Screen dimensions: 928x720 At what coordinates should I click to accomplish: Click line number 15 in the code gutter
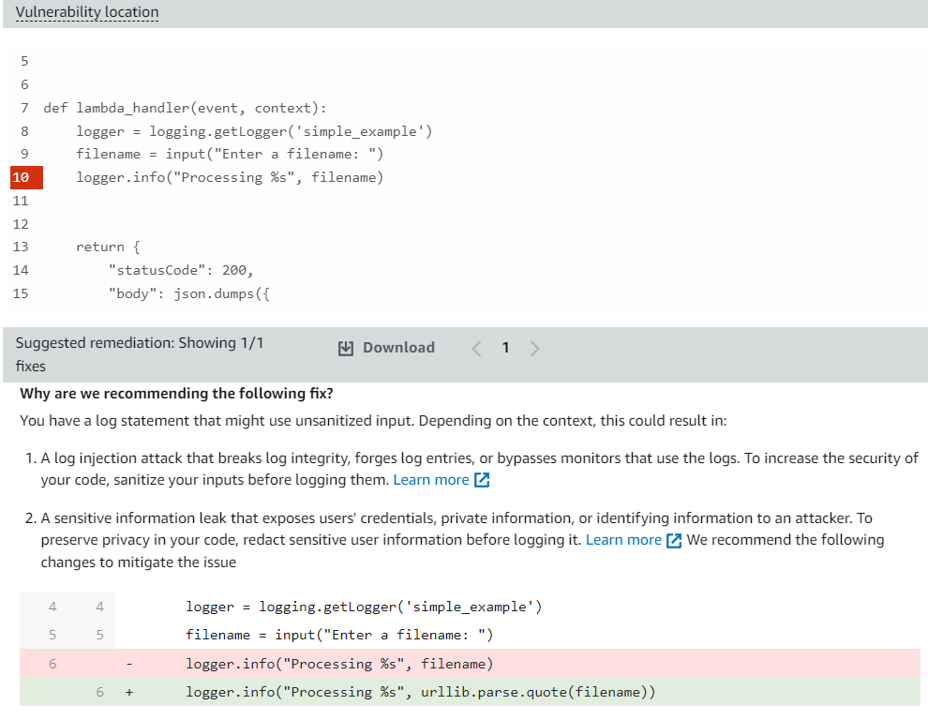21,293
